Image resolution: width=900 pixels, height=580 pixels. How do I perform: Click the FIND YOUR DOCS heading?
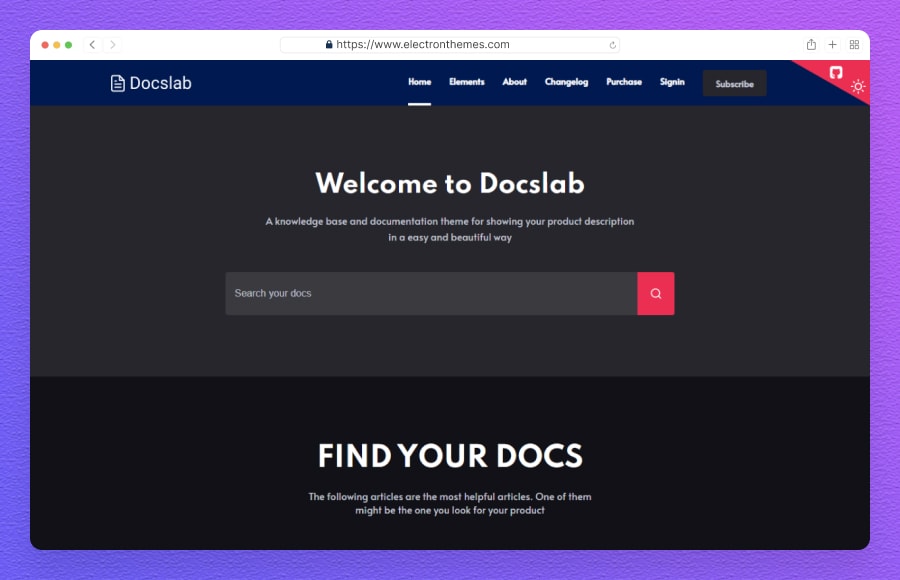click(450, 456)
